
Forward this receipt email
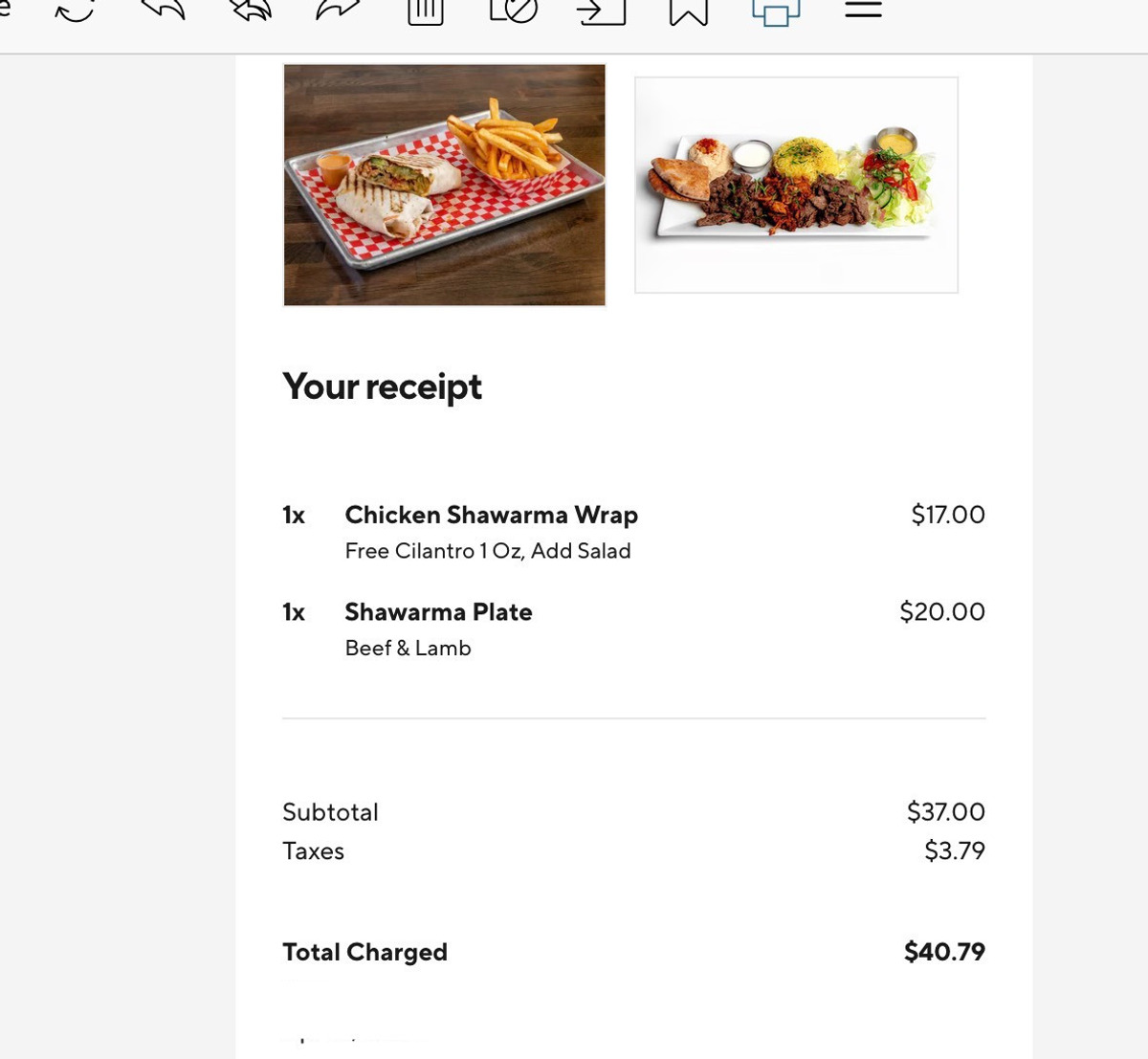(338, 10)
